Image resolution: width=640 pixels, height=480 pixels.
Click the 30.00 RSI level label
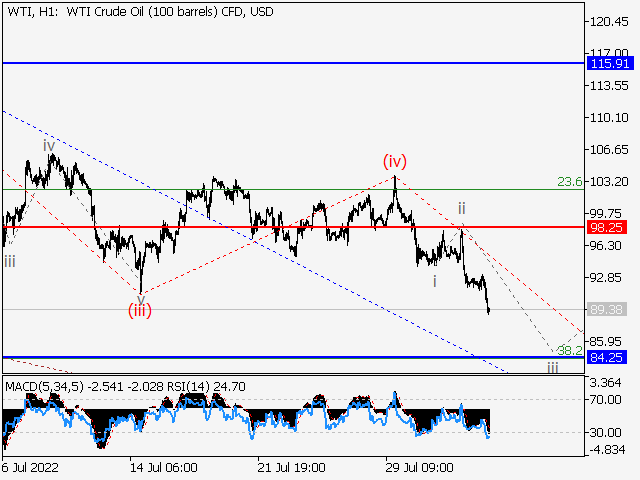[x=606, y=432]
